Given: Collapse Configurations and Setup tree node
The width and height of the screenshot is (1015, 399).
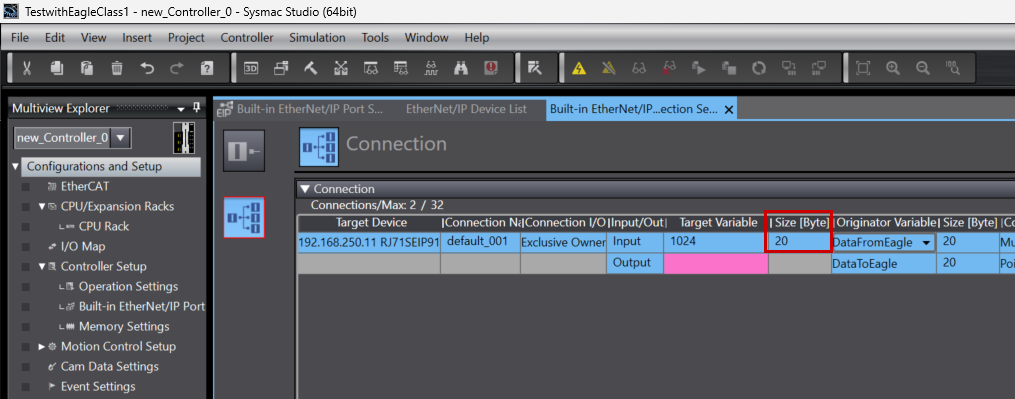Looking at the screenshot, I should (x=16, y=167).
